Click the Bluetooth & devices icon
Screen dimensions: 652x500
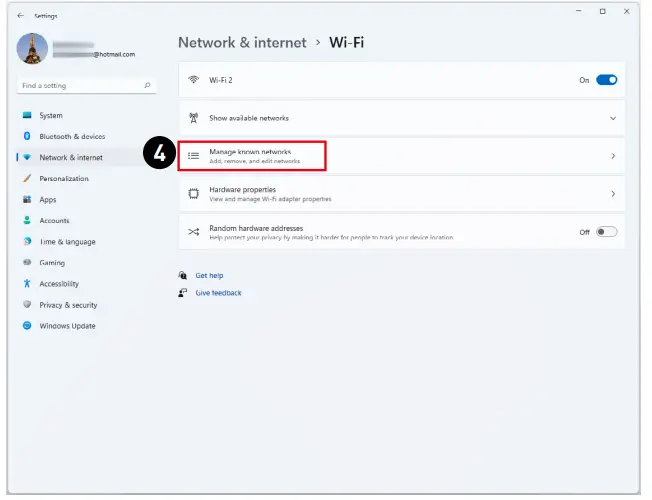(28, 136)
